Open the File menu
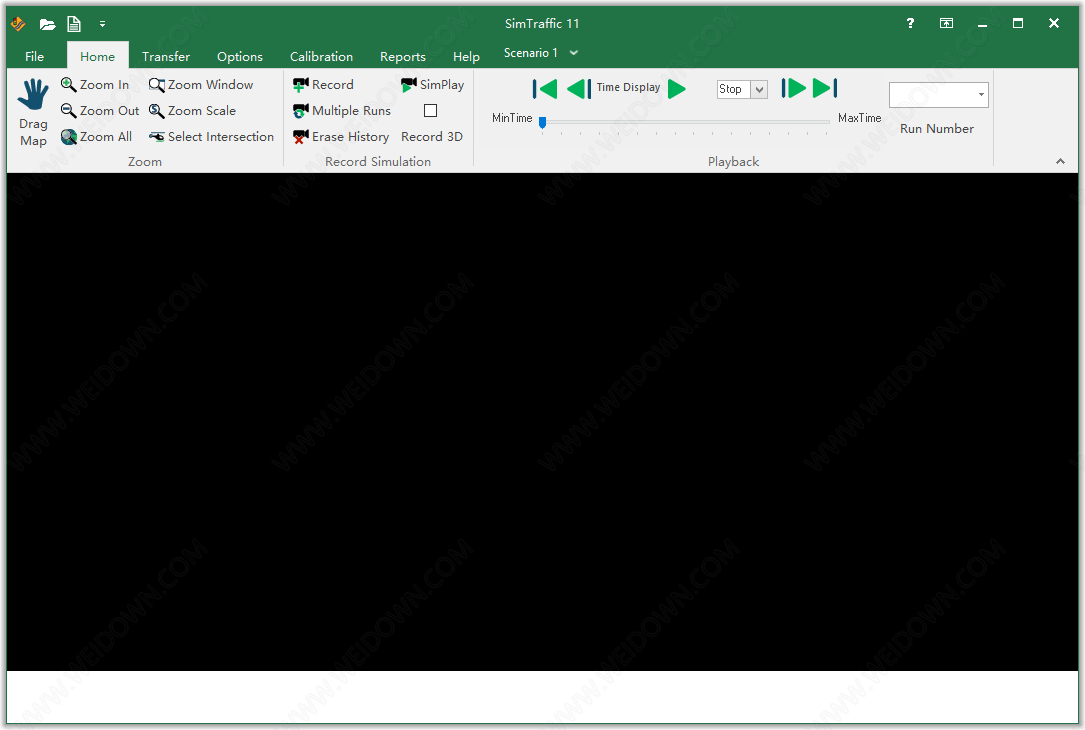The image size is (1085, 730). (35, 57)
